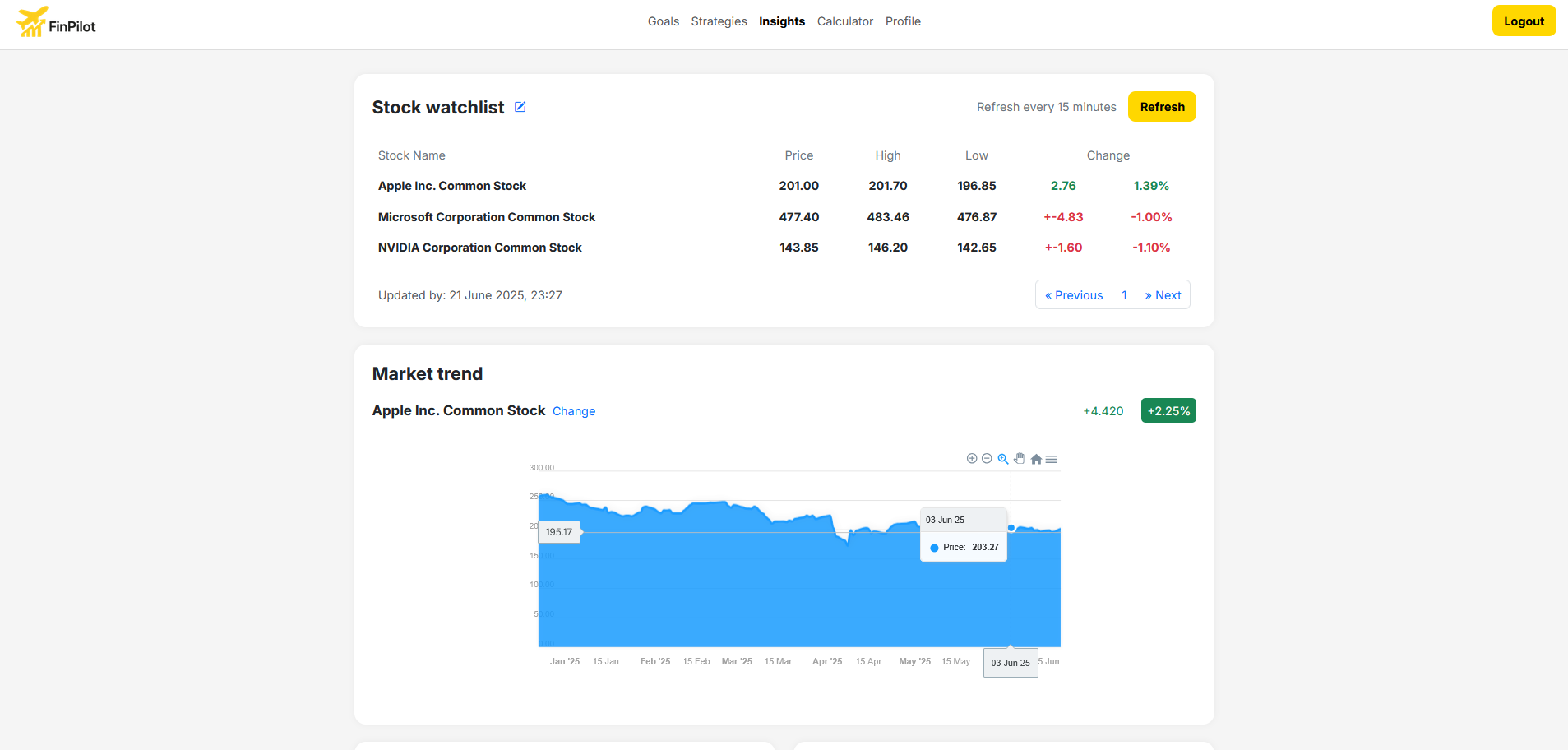Open the chart hamburger export menu
The height and width of the screenshot is (750, 1568).
click(1051, 459)
